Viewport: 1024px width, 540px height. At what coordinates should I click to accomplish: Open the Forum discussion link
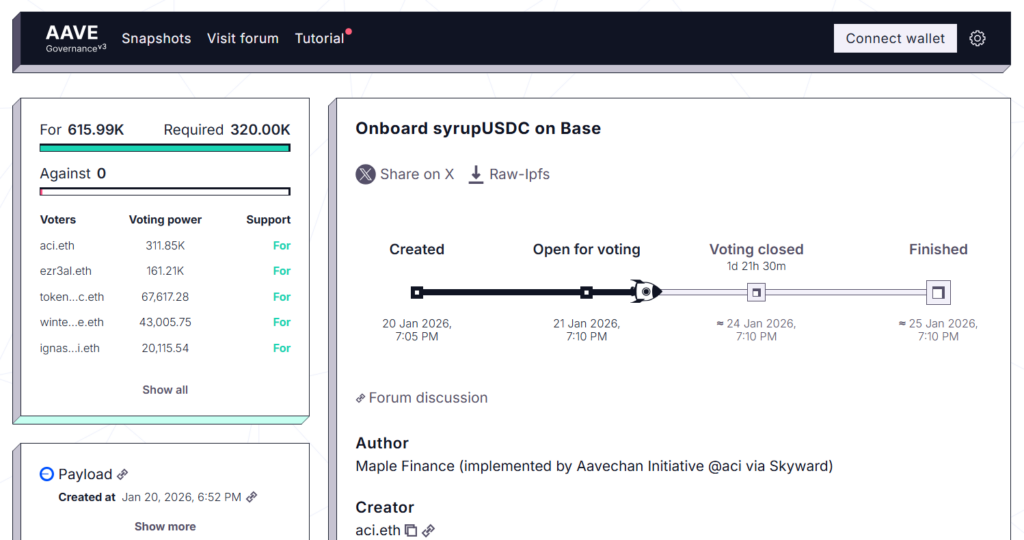(422, 398)
